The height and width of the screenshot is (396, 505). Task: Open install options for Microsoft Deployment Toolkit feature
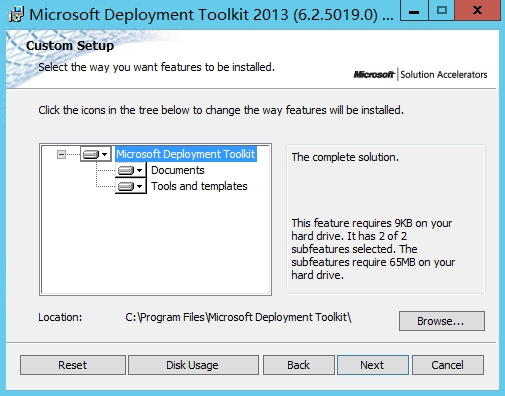(x=95, y=154)
